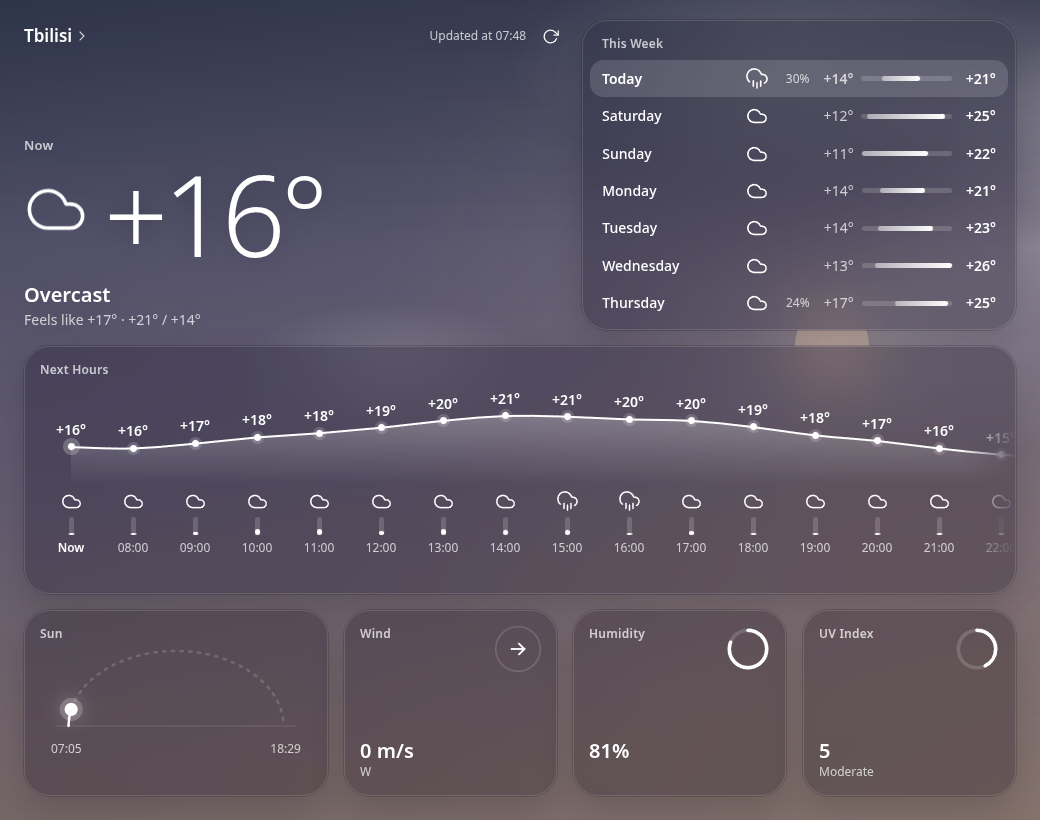Click the humidity ring gauge

tap(748, 649)
